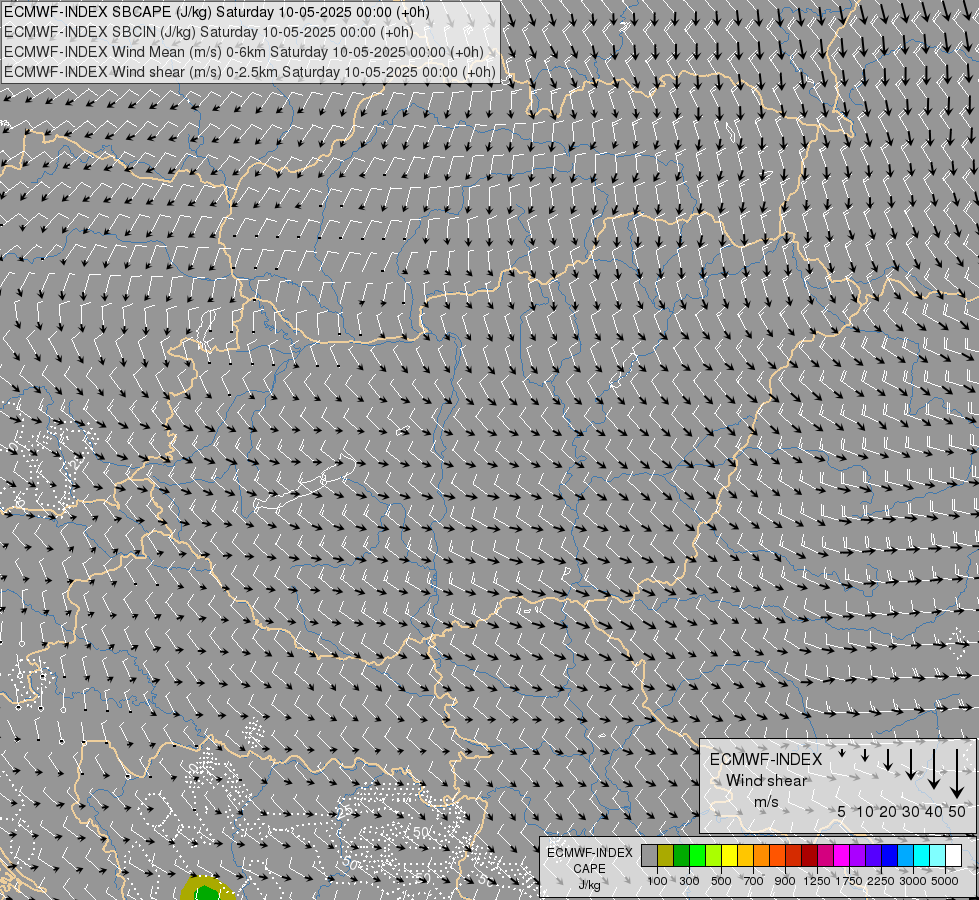Click the 50 m/s wind shear legend arrow
The height and width of the screenshot is (900, 979).
[957, 774]
